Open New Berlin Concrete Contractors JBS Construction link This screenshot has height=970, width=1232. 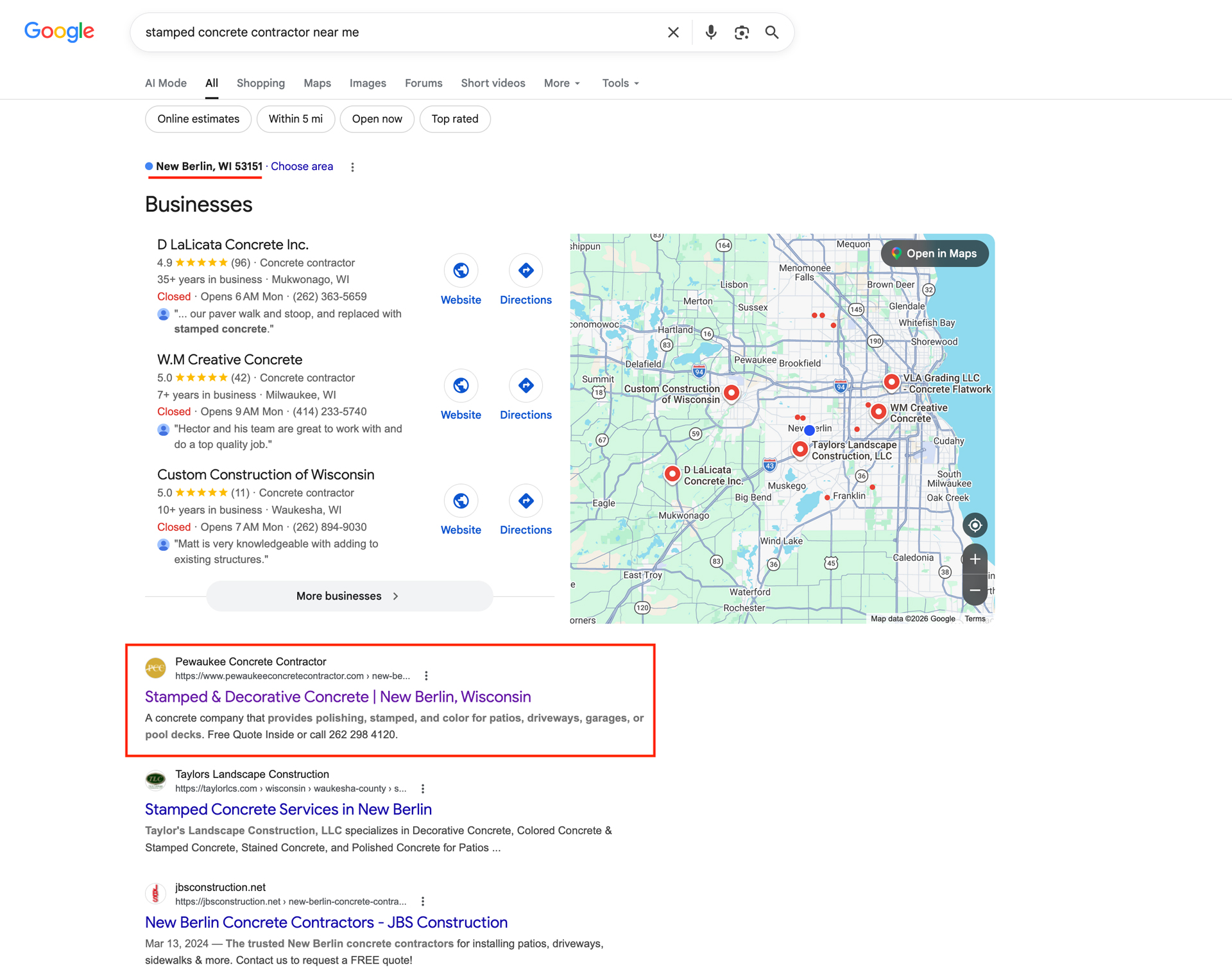[326, 922]
